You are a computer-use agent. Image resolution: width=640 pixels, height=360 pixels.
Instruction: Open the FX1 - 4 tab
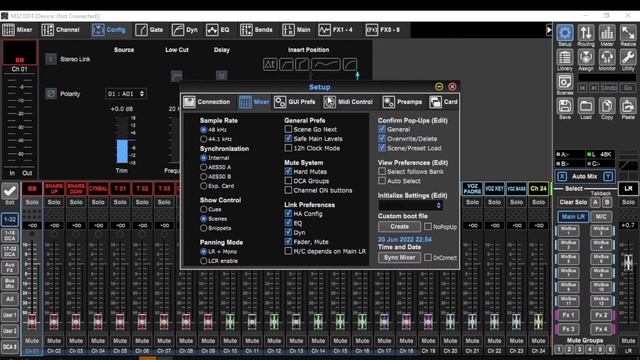(335, 30)
